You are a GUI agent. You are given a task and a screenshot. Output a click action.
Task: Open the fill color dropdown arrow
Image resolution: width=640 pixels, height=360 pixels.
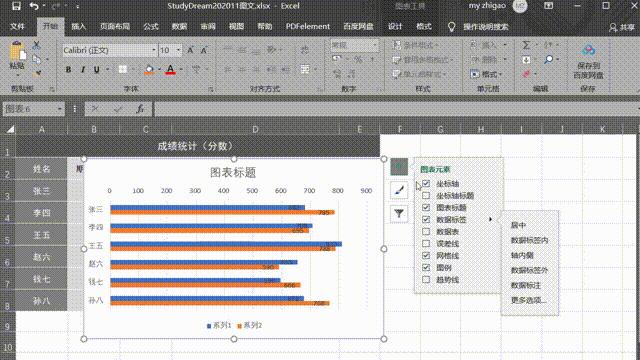pos(159,70)
